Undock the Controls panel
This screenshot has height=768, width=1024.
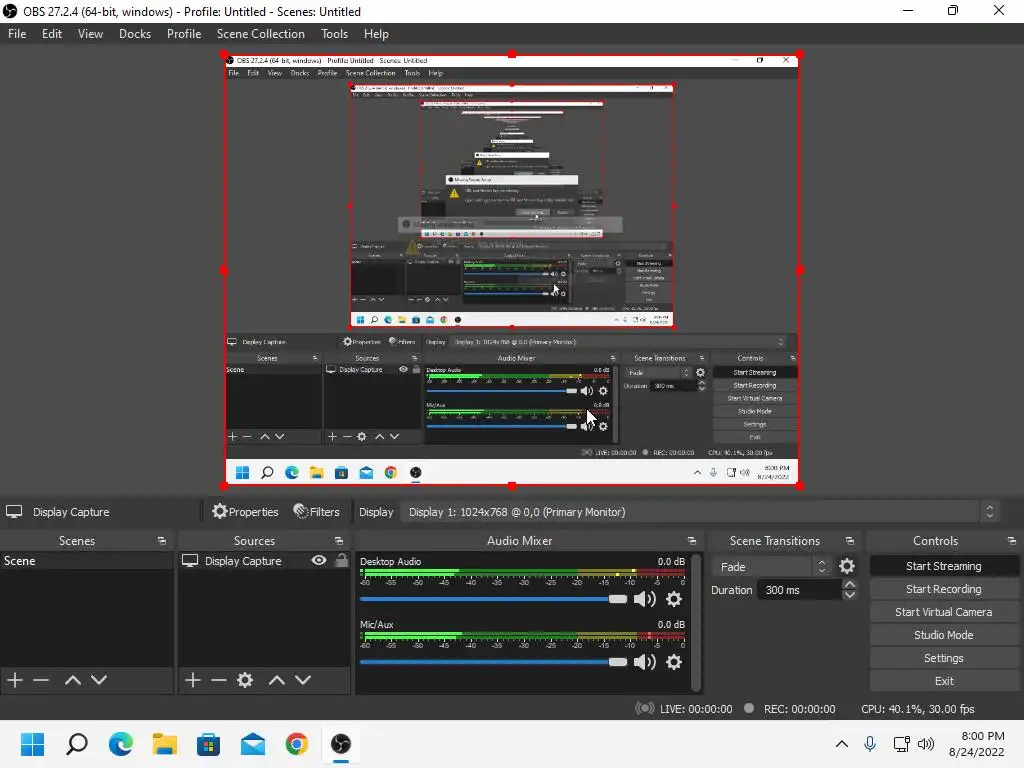[x=1012, y=541]
